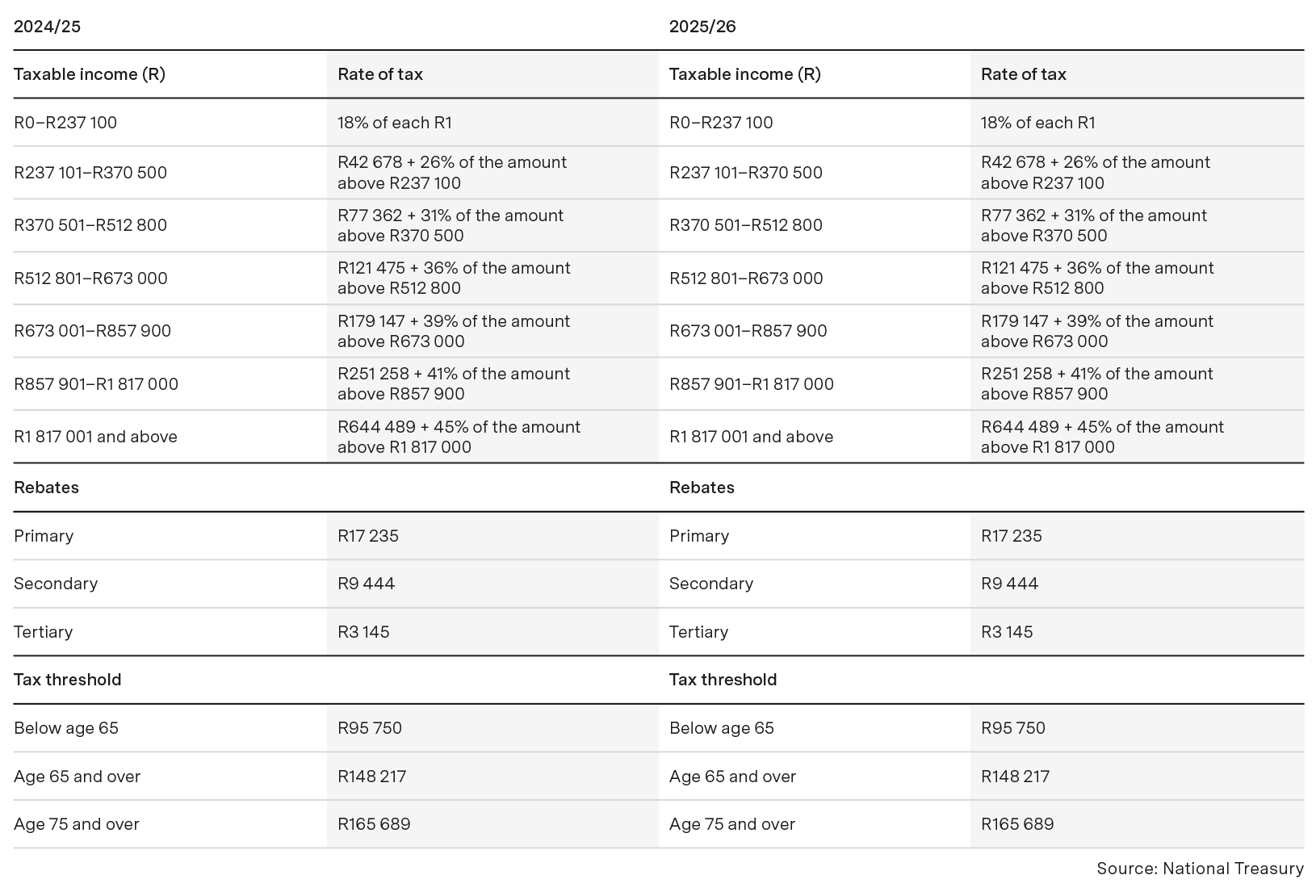The height and width of the screenshot is (896, 1316).
Task: Click 2024/25 'Below age 65' threshold R95 750
Action: pyautogui.click(x=369, y=728)
